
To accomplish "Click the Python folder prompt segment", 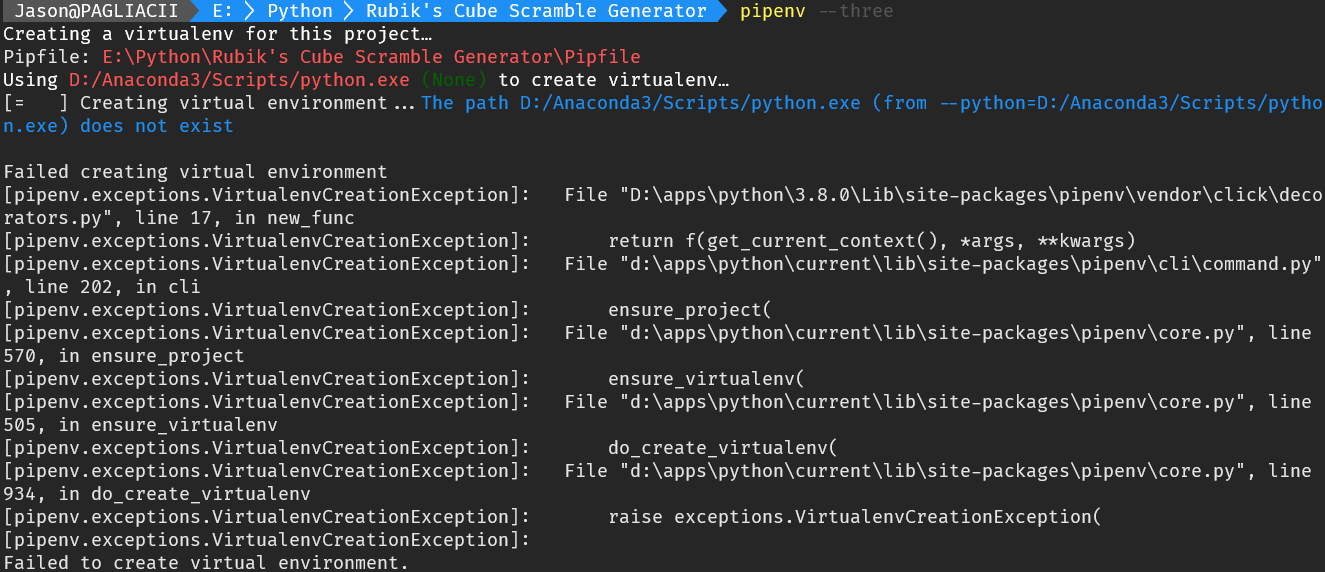I will tap(300, 11).
